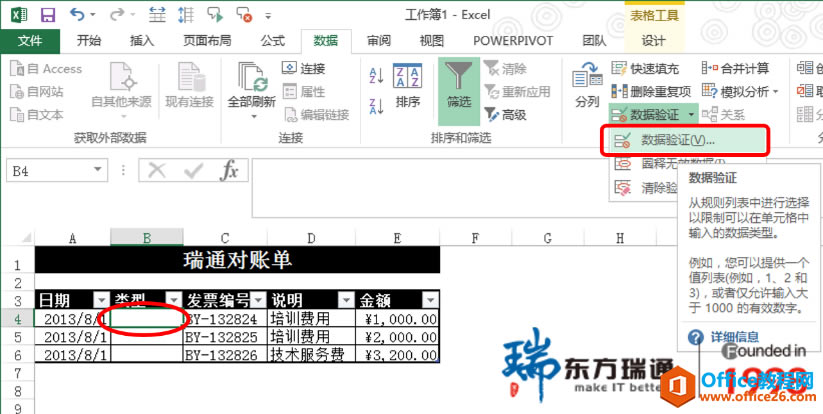Open 高级 advanced filter
The width and height of the screenshot is (823, 414).
click(505, 114)
